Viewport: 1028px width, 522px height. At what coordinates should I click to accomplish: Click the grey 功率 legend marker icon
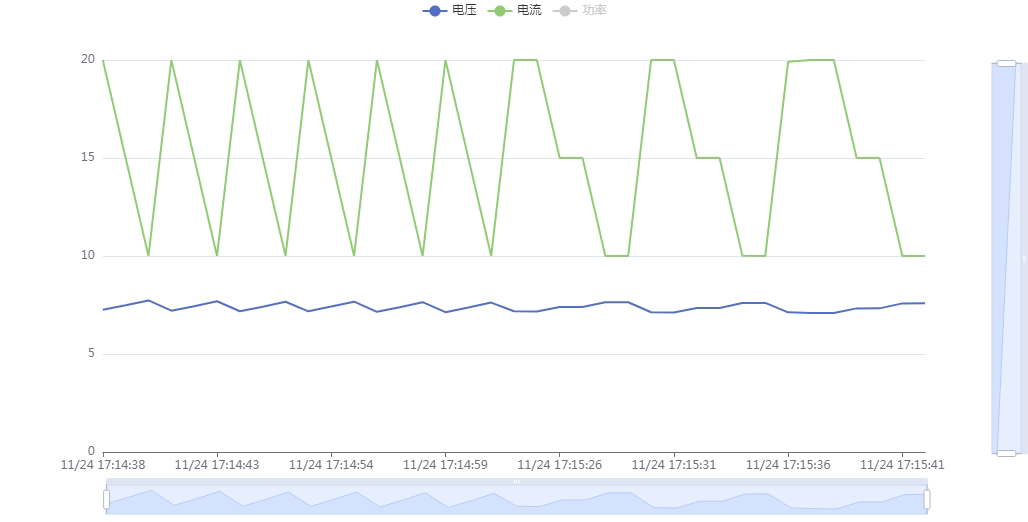coord(566,10)
